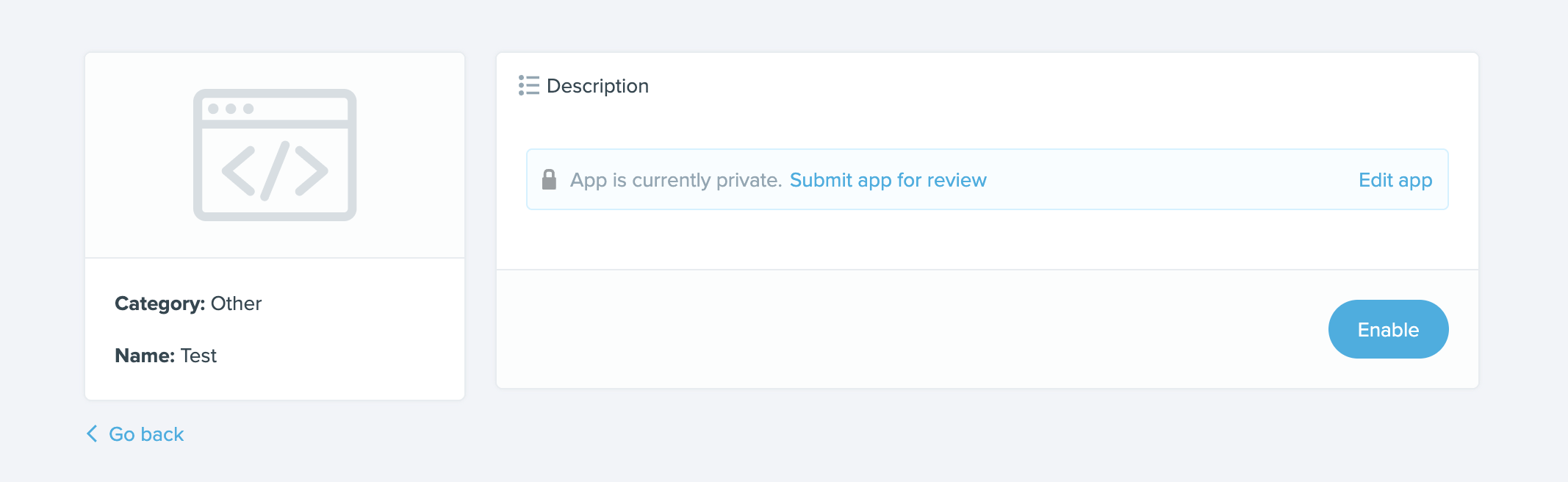Click the code brackets symbol in the app image
This screenshot has height=482, width=1568.
click(275, 171)
